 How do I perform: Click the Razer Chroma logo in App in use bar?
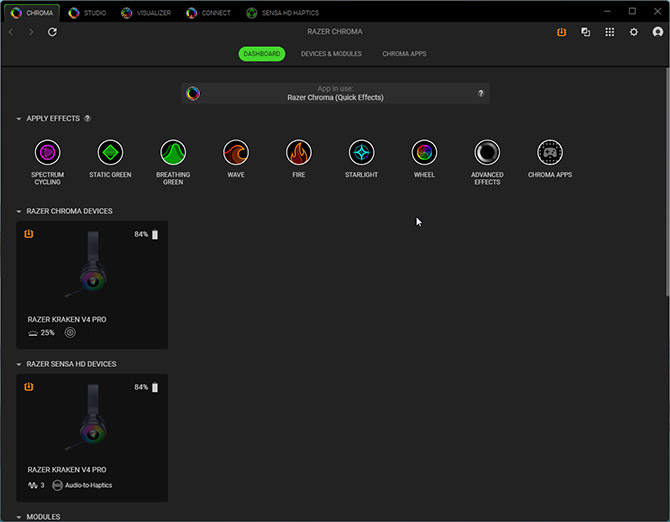tap(193, 93)
